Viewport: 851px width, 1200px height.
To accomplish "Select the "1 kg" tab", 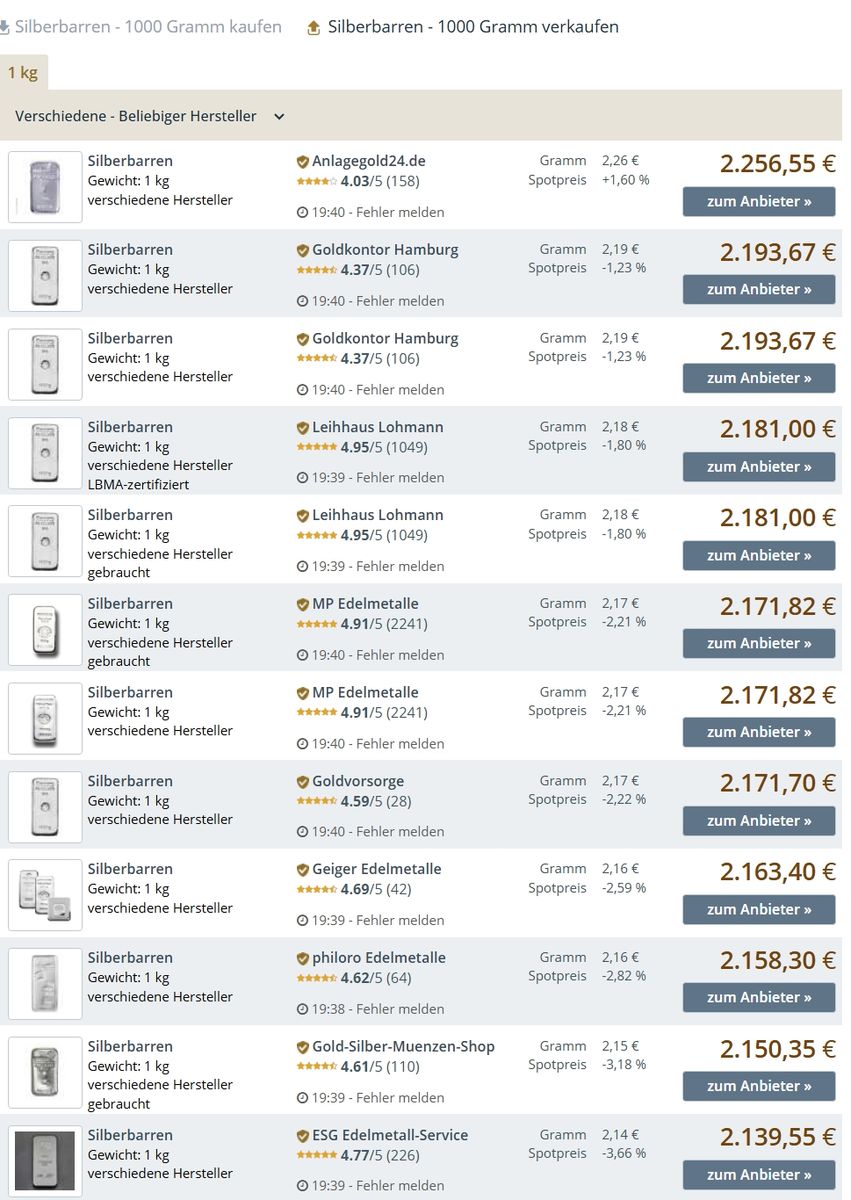I will pos(23,73).
